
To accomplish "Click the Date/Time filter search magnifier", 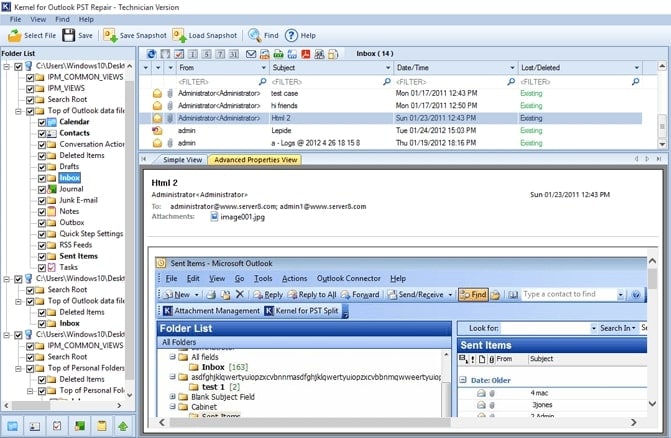I will point(511,81).
